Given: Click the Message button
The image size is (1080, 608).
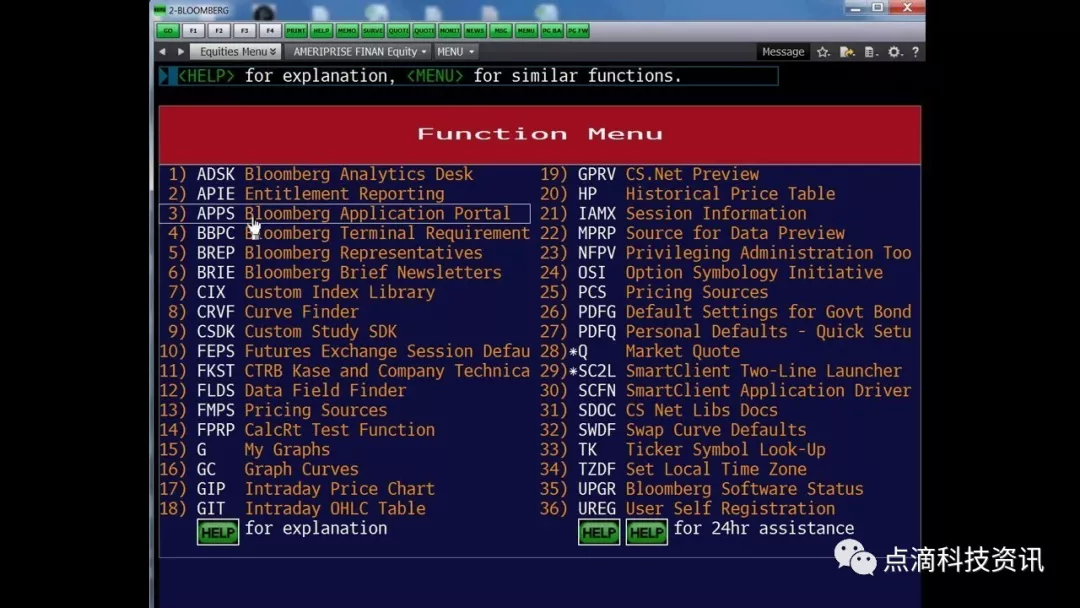Looking at the screenshot, I should [782, 52].
